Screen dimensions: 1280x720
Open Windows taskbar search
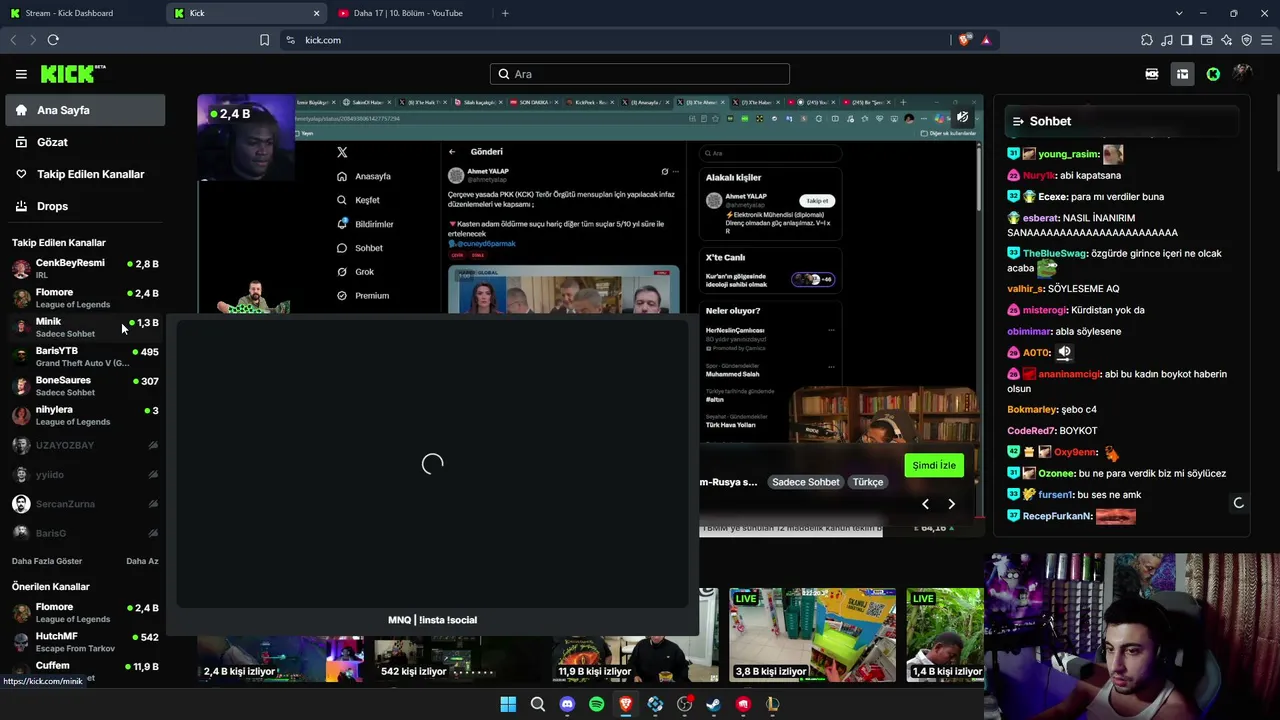[x=538, y=704]
